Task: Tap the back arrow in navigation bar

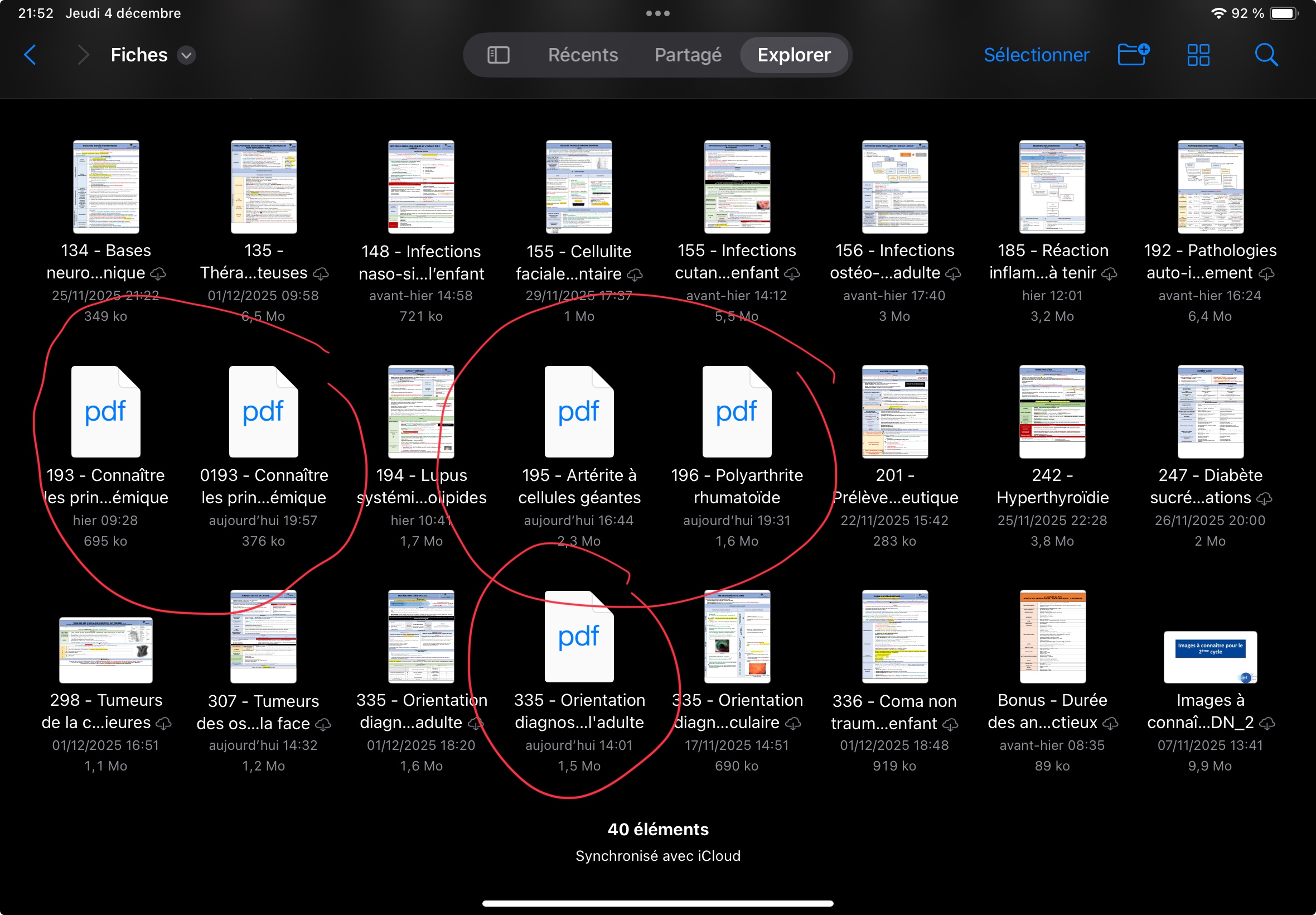Action: (x=30, y=55)
